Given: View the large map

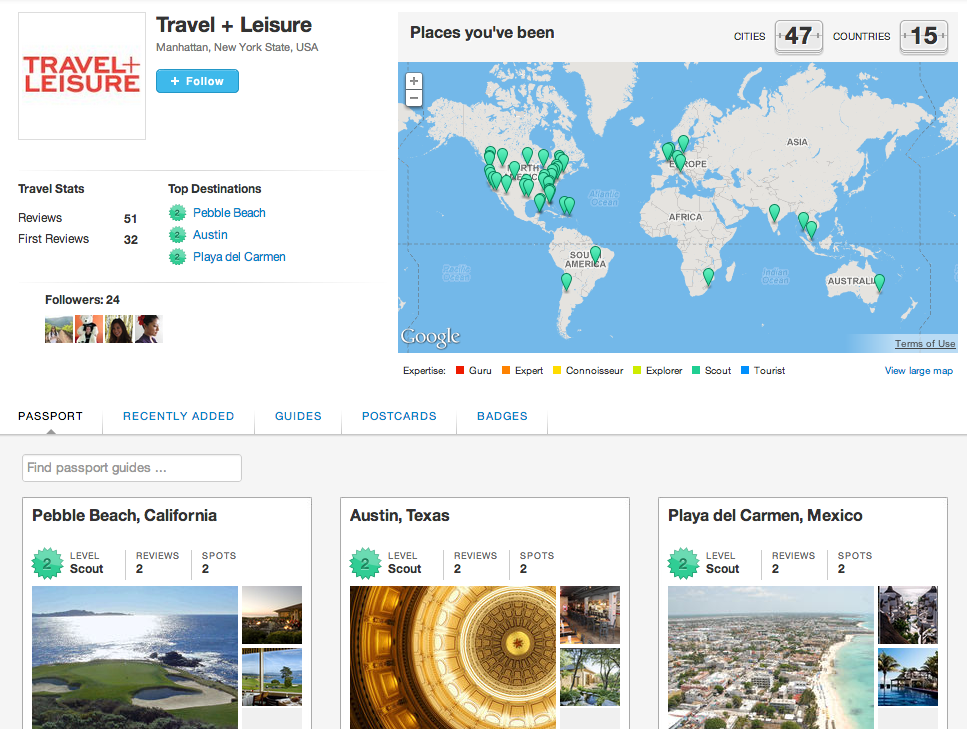Looking at the screenshot, I should point(918,371).
